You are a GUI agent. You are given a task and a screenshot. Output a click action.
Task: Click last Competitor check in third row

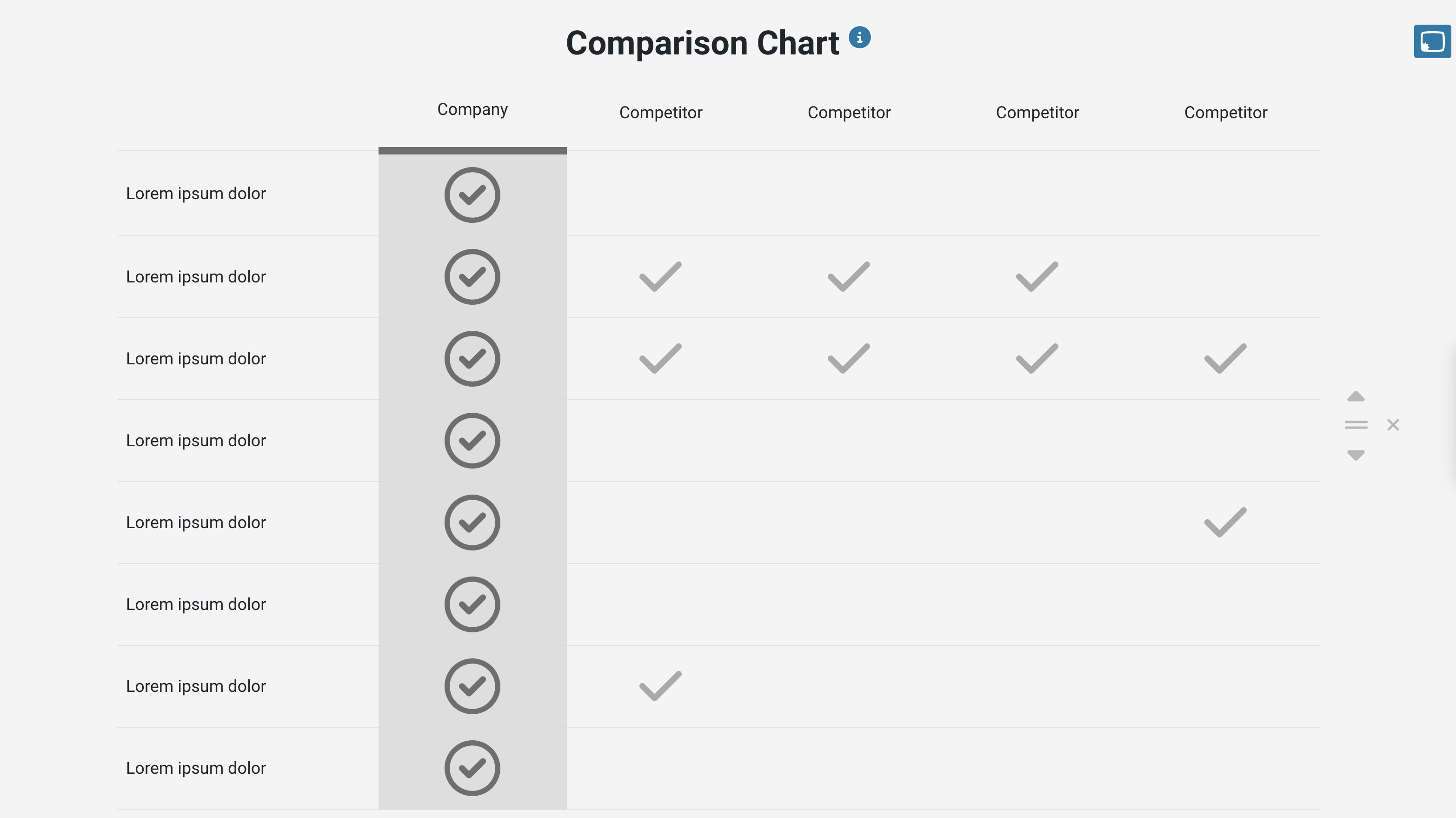click(1225, 359)
